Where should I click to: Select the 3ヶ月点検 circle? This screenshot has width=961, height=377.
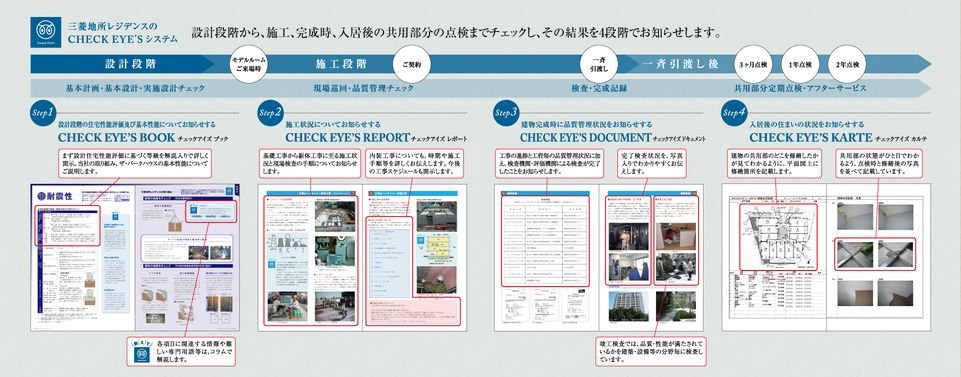[752, 64]
